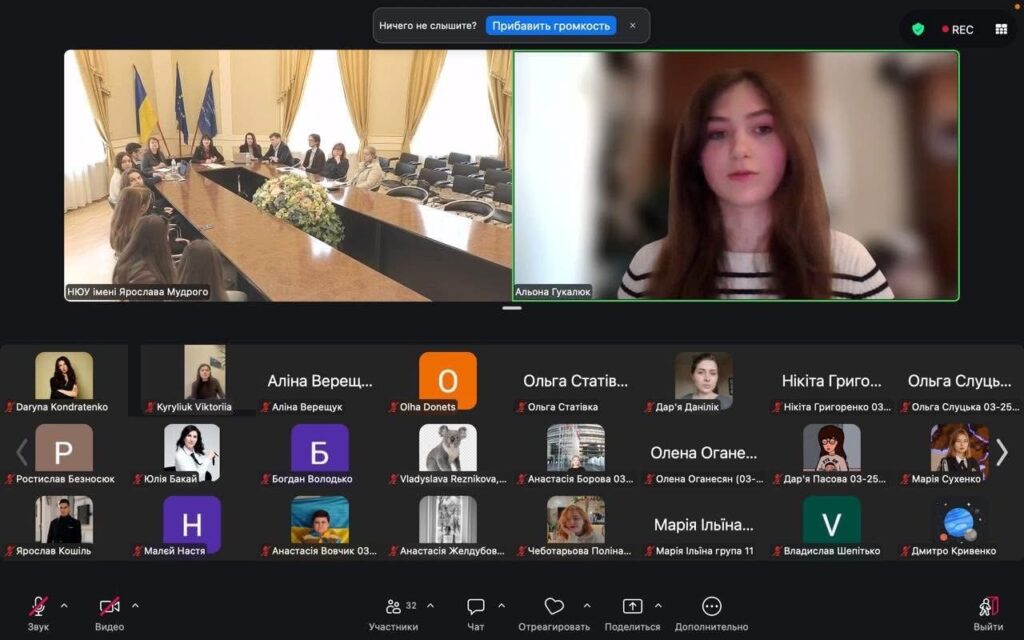Toggle the muted microphone (Звук) button
This screenshot has width=1024, height=640.
[x=38, y=606]
